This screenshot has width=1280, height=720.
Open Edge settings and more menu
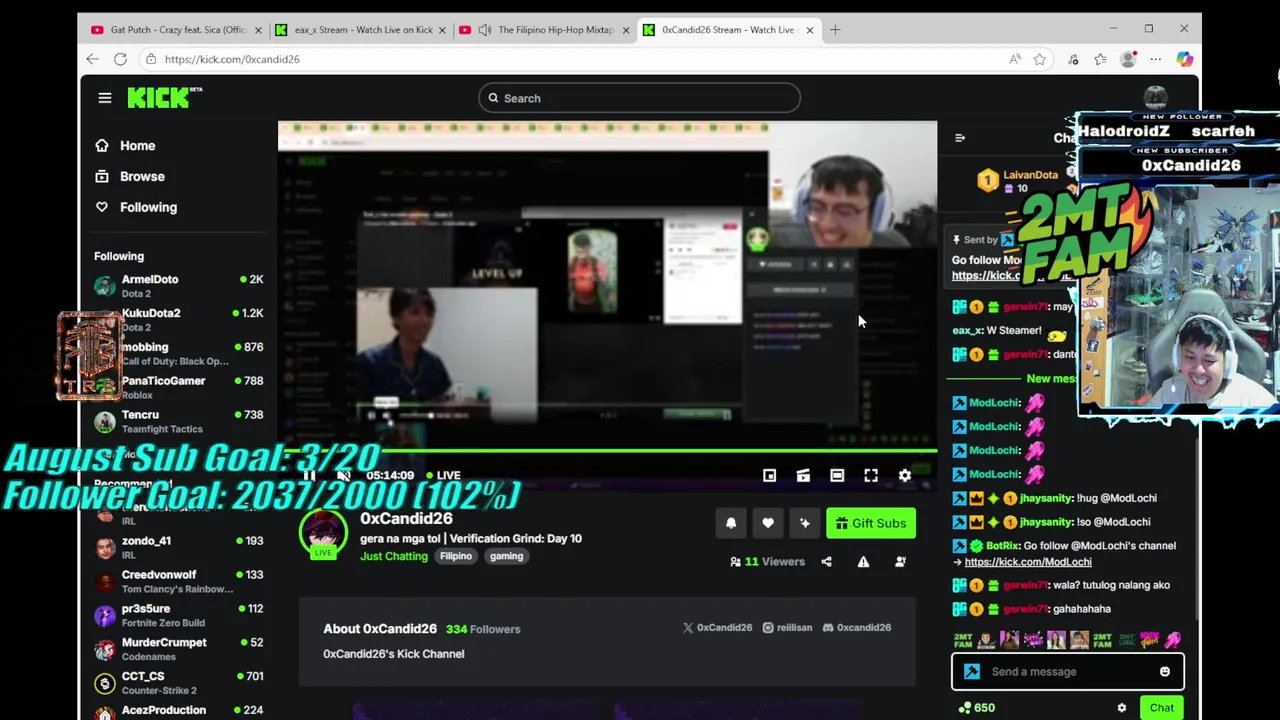(1156, 60)
